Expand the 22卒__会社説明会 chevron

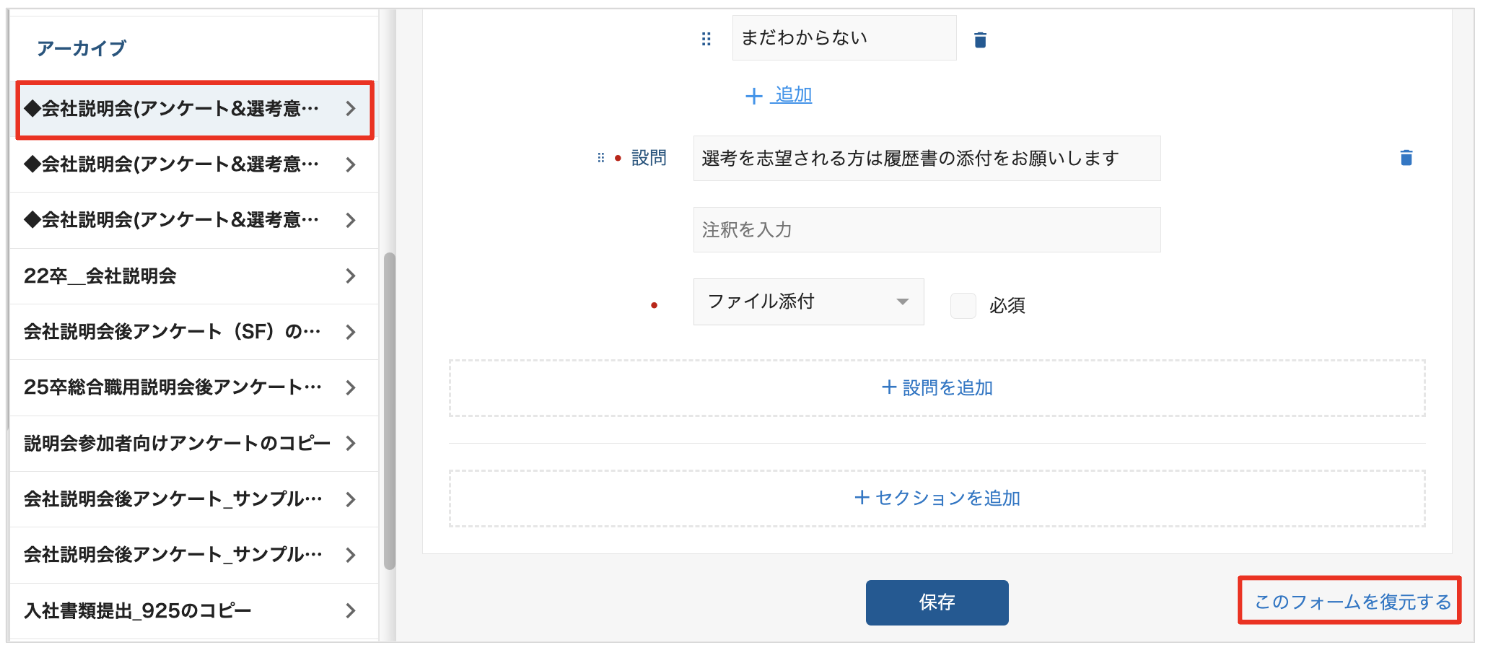point(350,276)
